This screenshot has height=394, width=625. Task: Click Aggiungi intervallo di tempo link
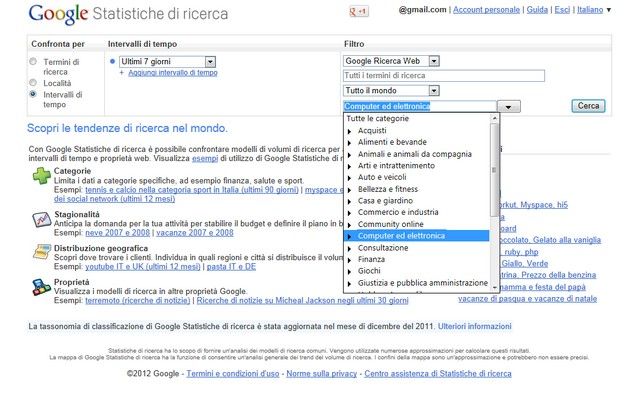[x=173, y=73]
